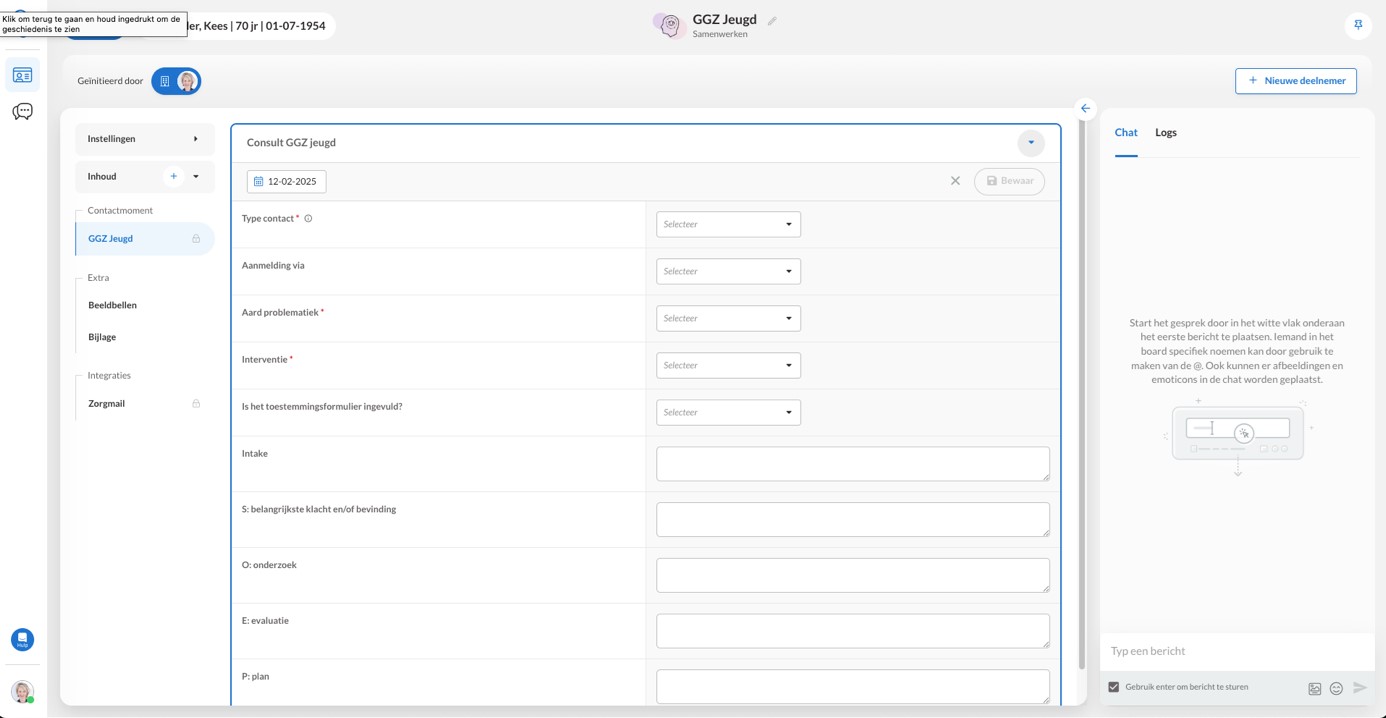Open the Type contact dropdown
The image size is (1386, 718).
pos(728,224)
